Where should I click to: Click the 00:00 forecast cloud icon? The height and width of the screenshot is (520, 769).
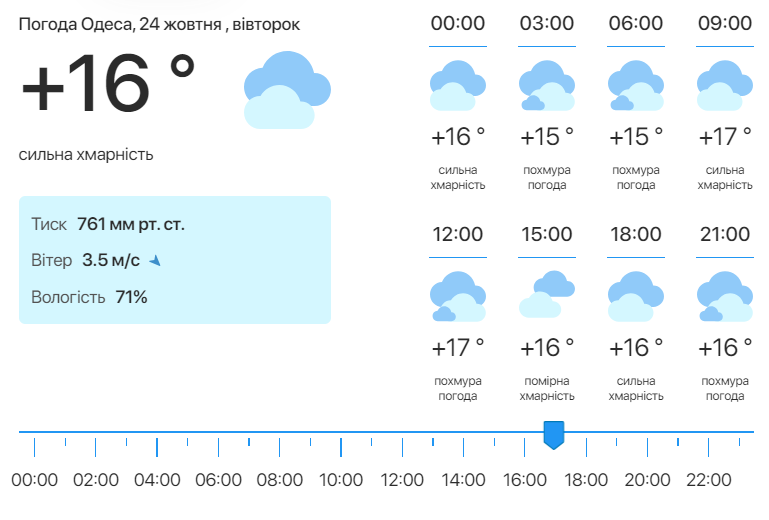pos(457,85)
